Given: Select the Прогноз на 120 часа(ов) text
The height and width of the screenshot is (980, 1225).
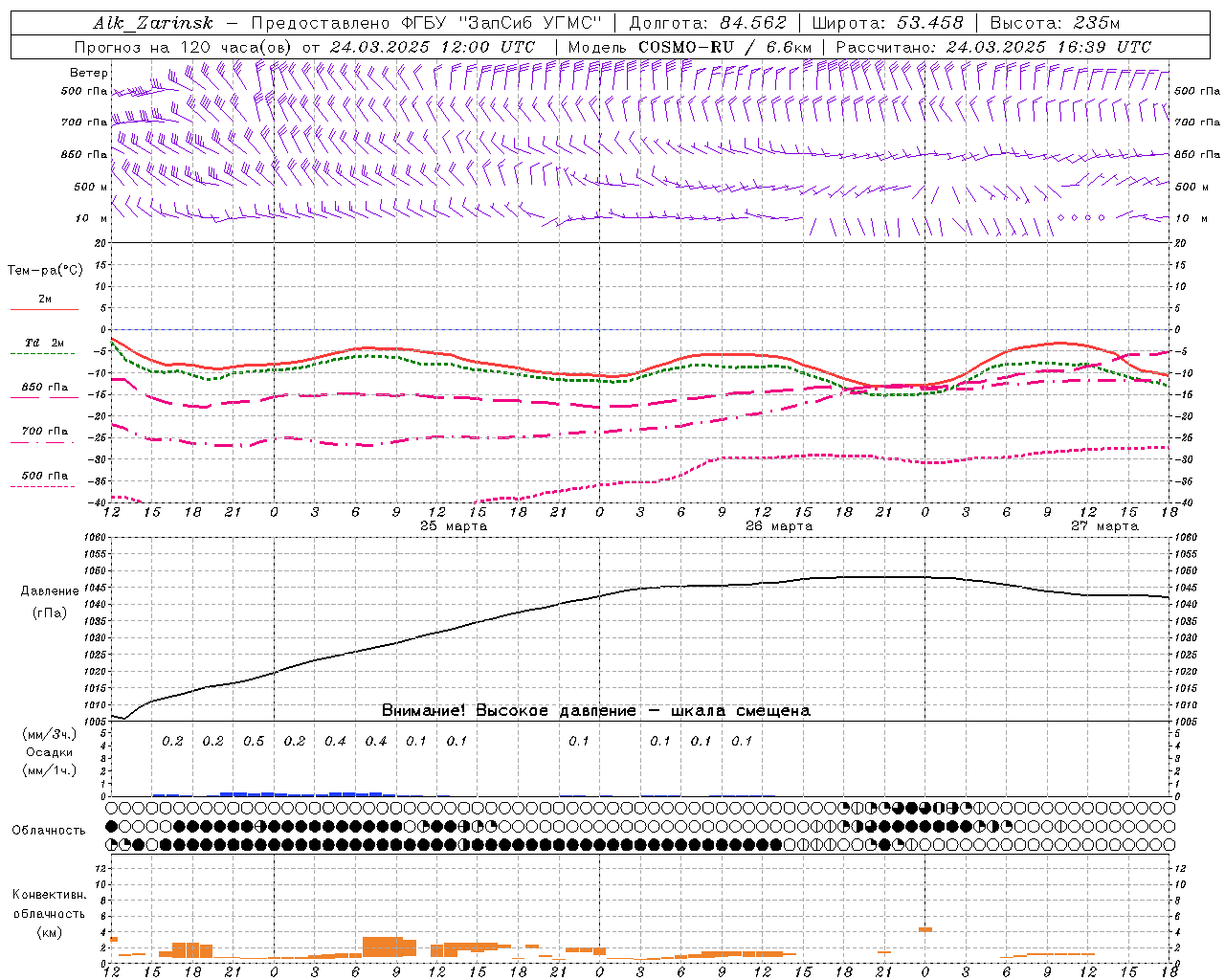Looking at the screenshot, I should 184,46.
